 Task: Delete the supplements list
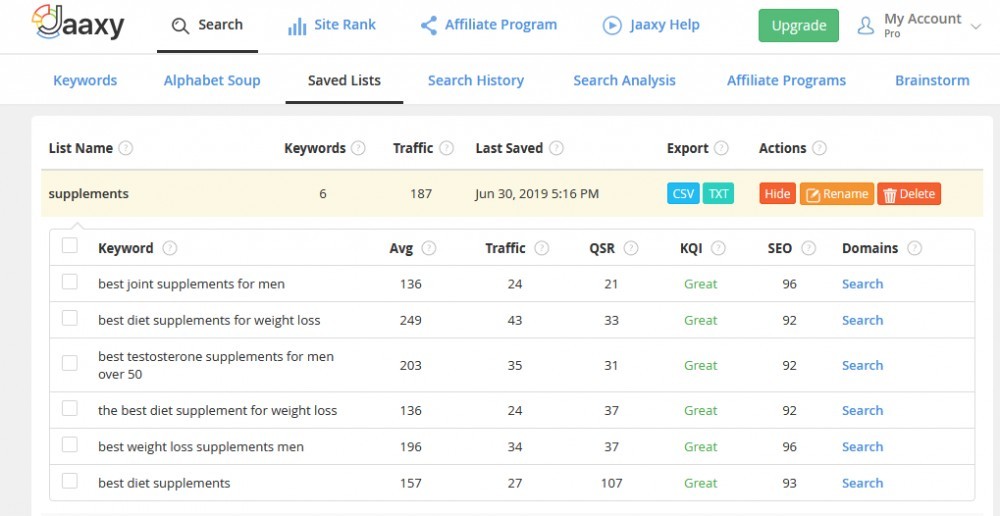pos(909,194)
